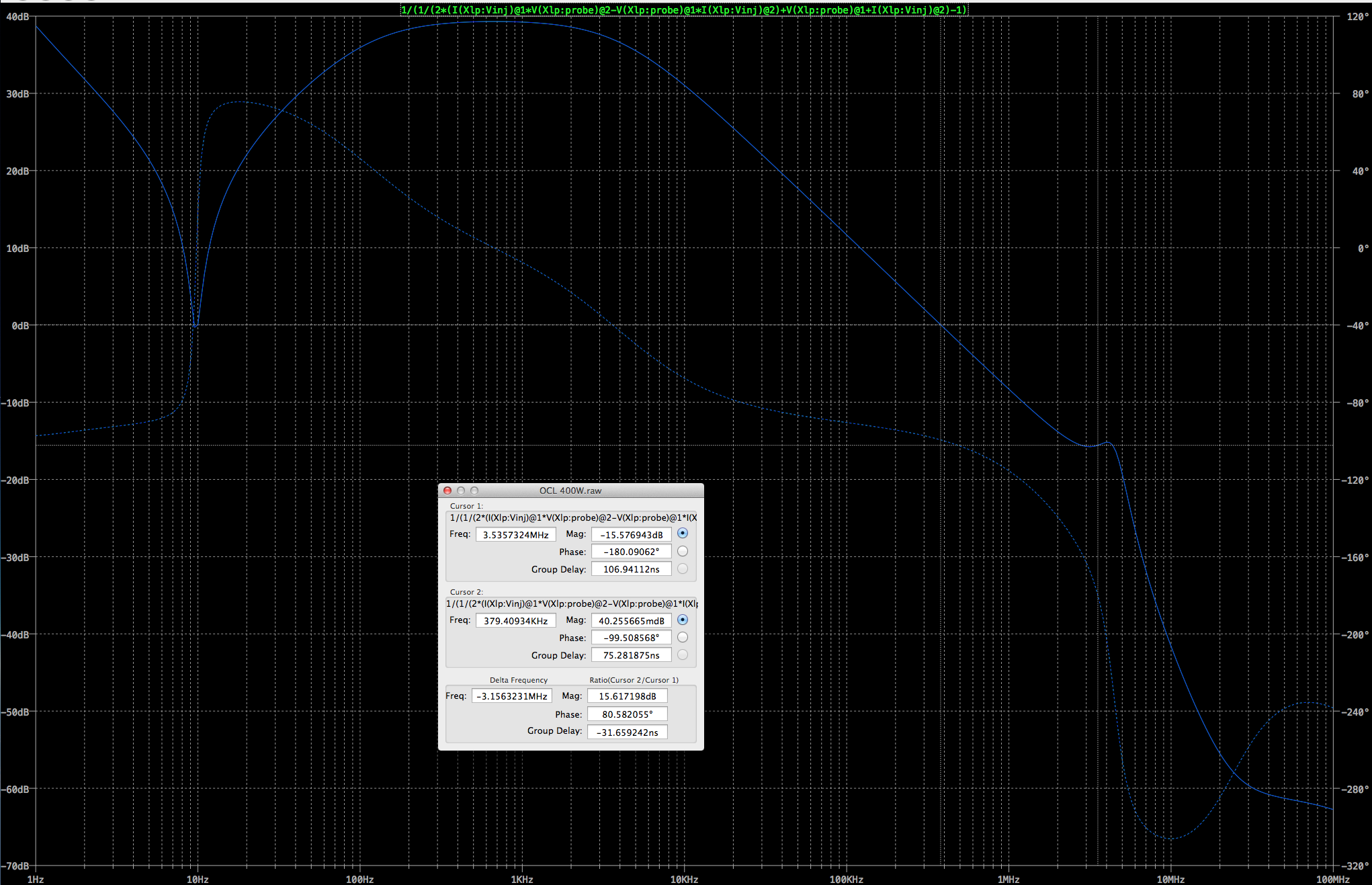Viewport: 1372px width, 885px height.
Task: Click the 100MHz frequency axis label
Action: pos(1333,879)
